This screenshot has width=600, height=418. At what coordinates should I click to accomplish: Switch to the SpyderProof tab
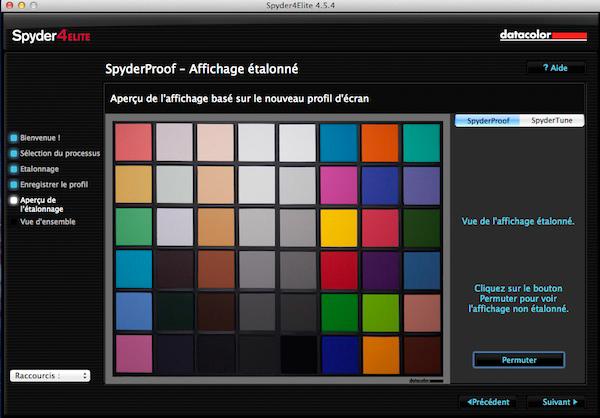pyautogui.click(x=488, y=121)
